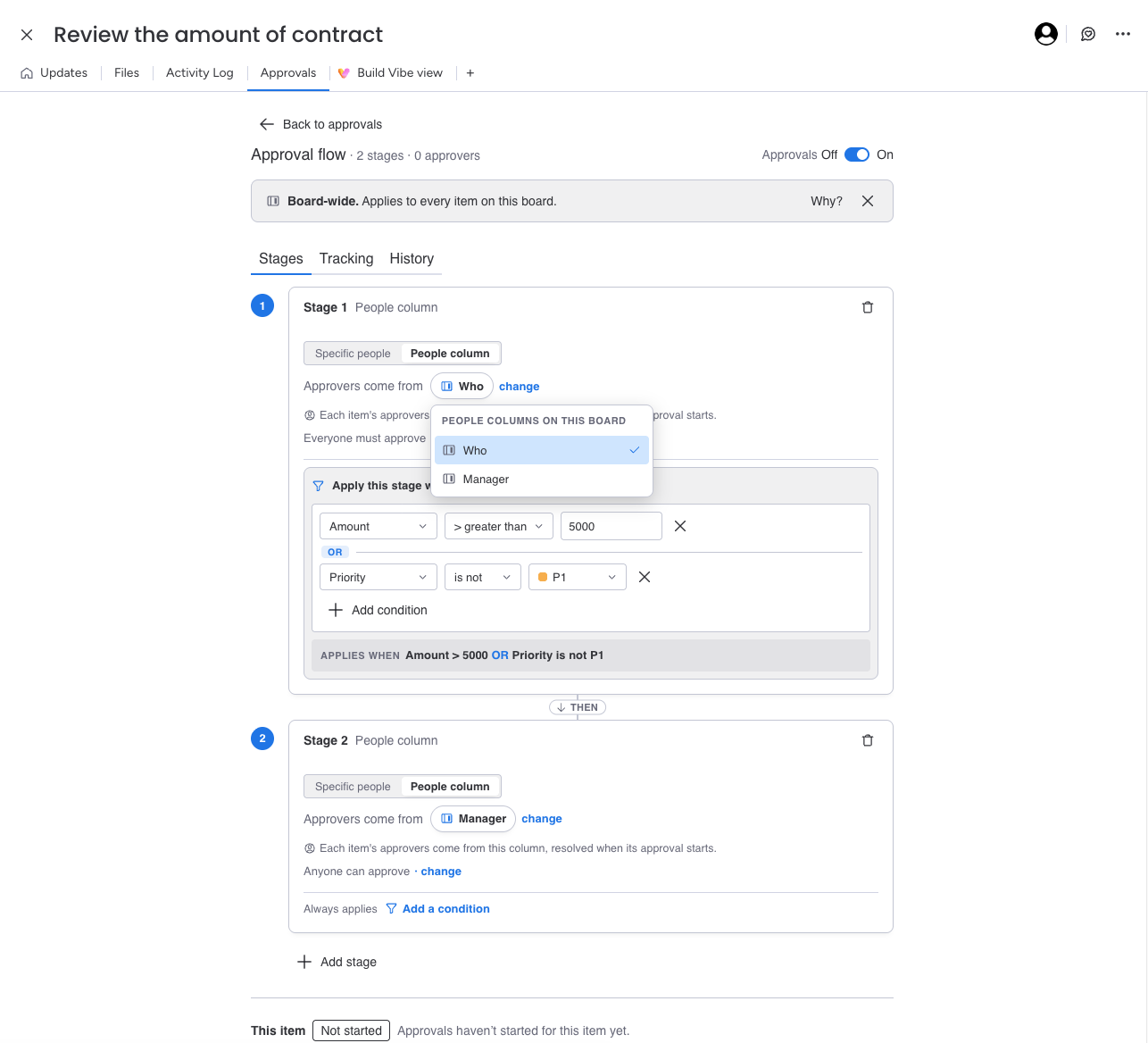
Task: Close the item panel with the X icon
Action: [27, 35]
